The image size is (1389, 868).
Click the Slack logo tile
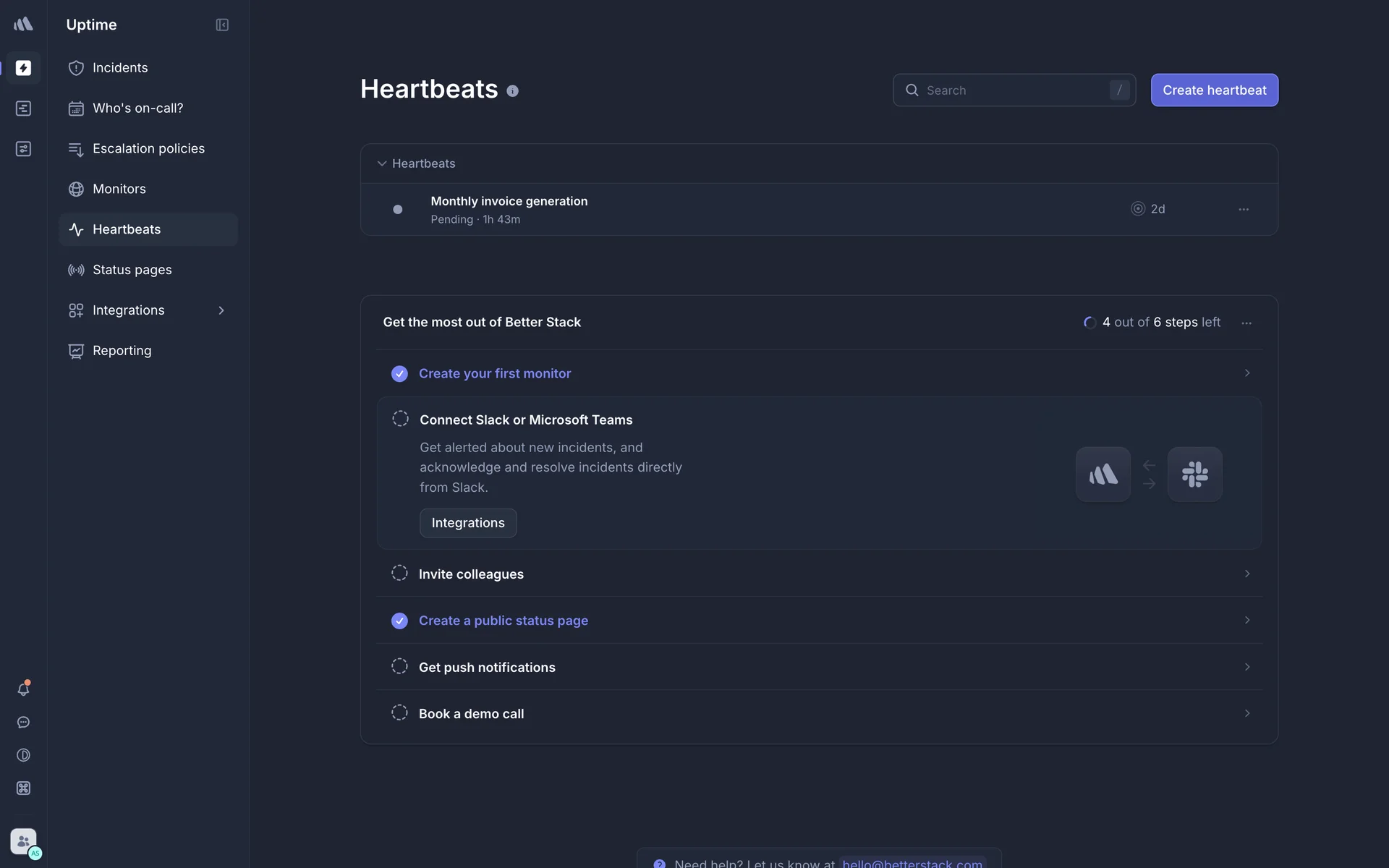tap(1194, 475)
